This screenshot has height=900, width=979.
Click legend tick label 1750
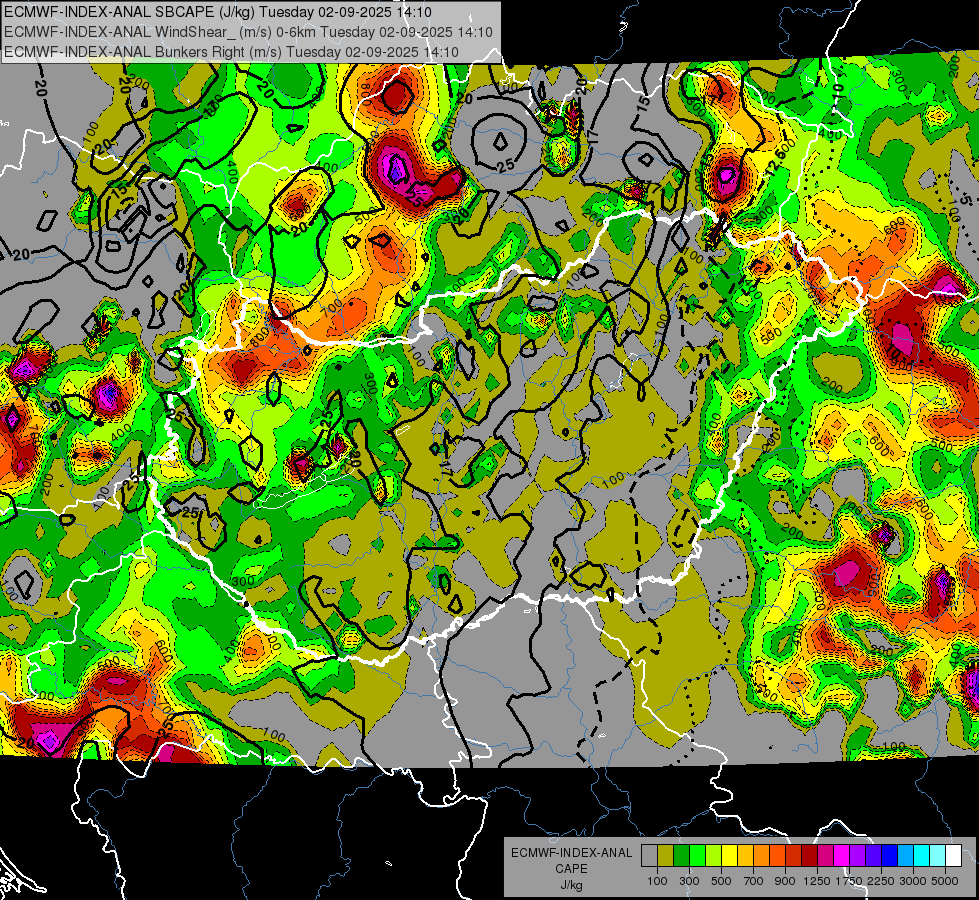pyautogui.click(x=849, y=881)
